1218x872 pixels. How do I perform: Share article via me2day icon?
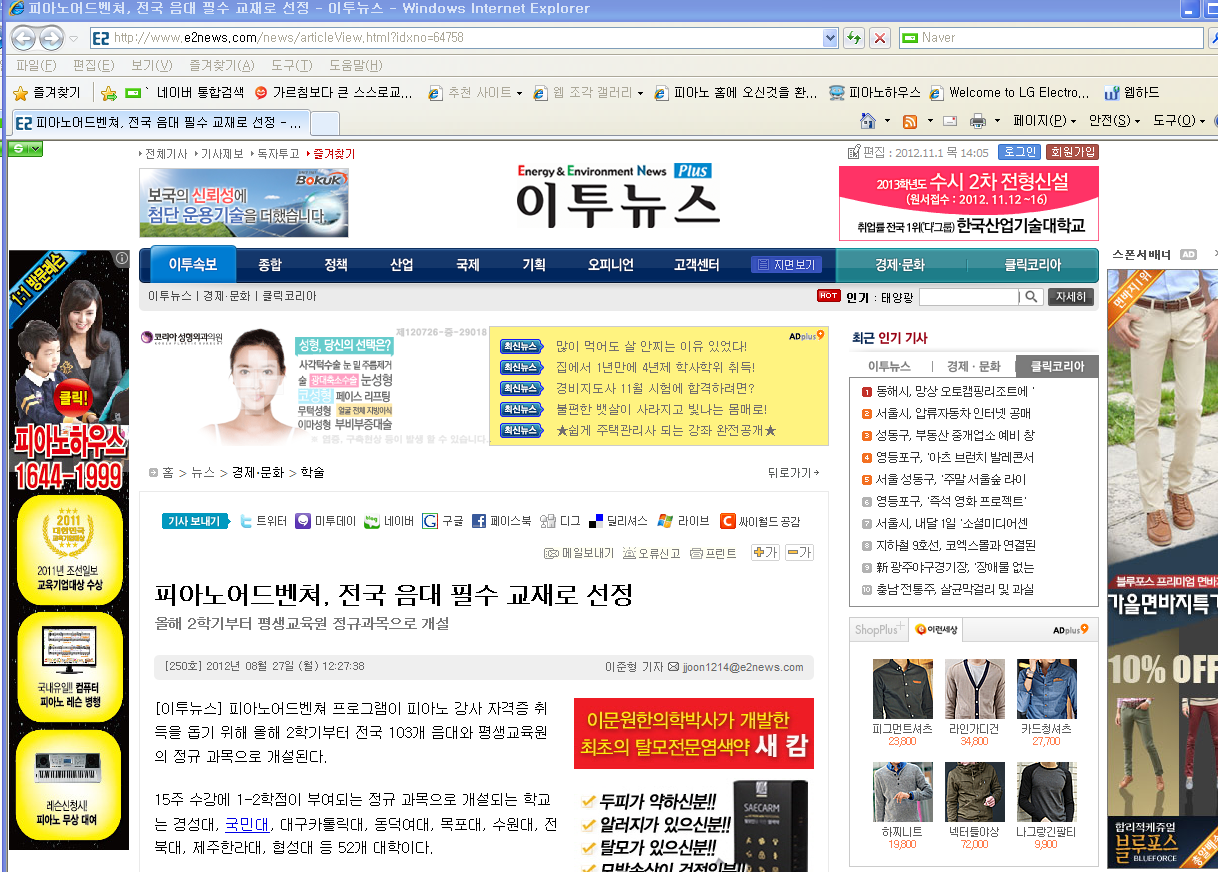[x=303, y=521]
